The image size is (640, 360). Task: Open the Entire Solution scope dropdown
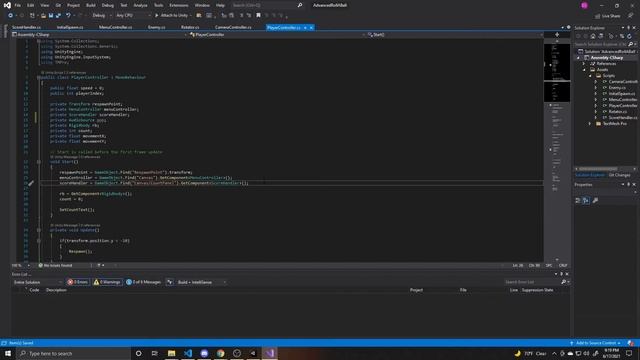coord(37,282)
